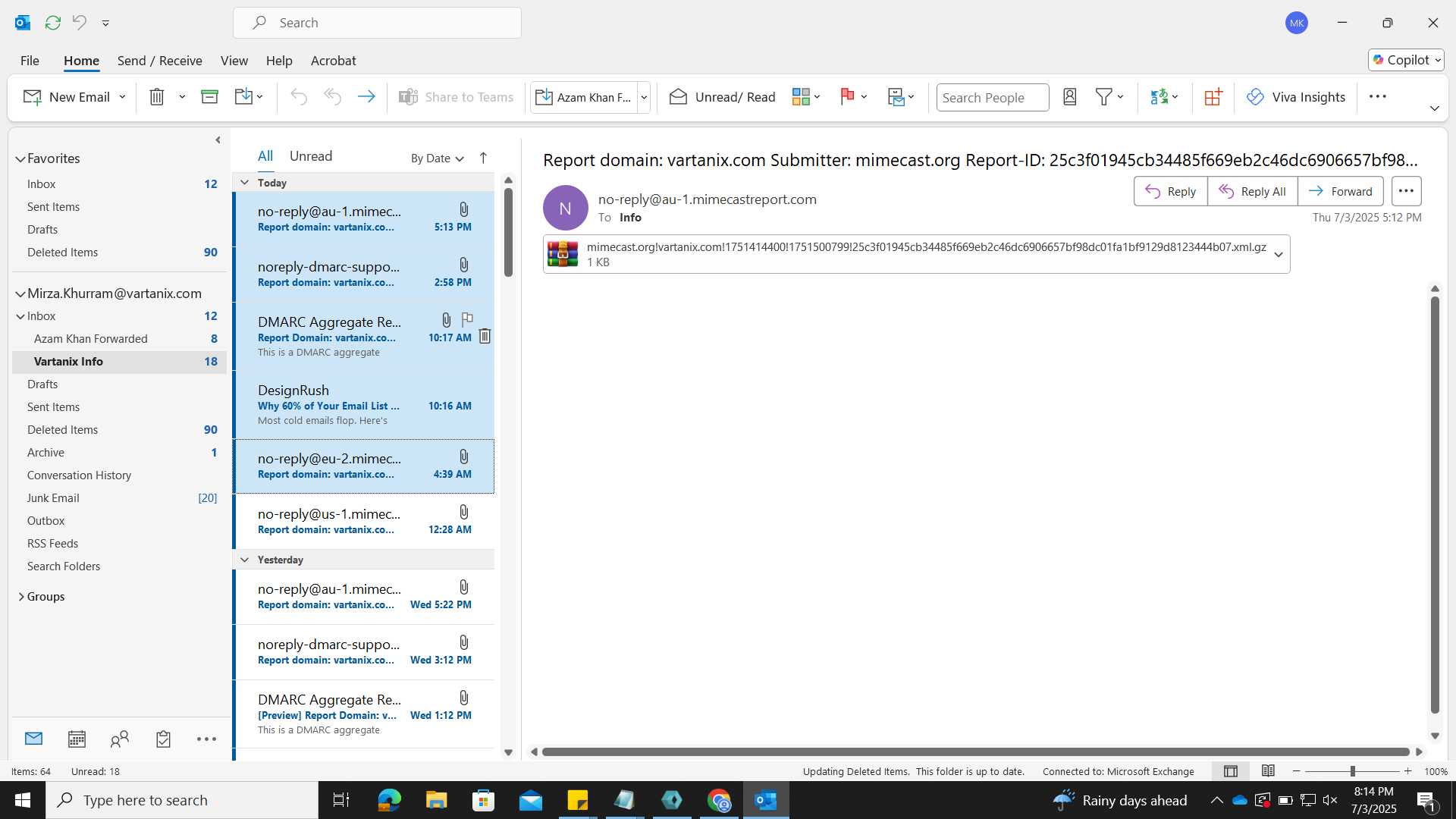Open the ribbon overflow ellipsis menu

[1378, 96]
